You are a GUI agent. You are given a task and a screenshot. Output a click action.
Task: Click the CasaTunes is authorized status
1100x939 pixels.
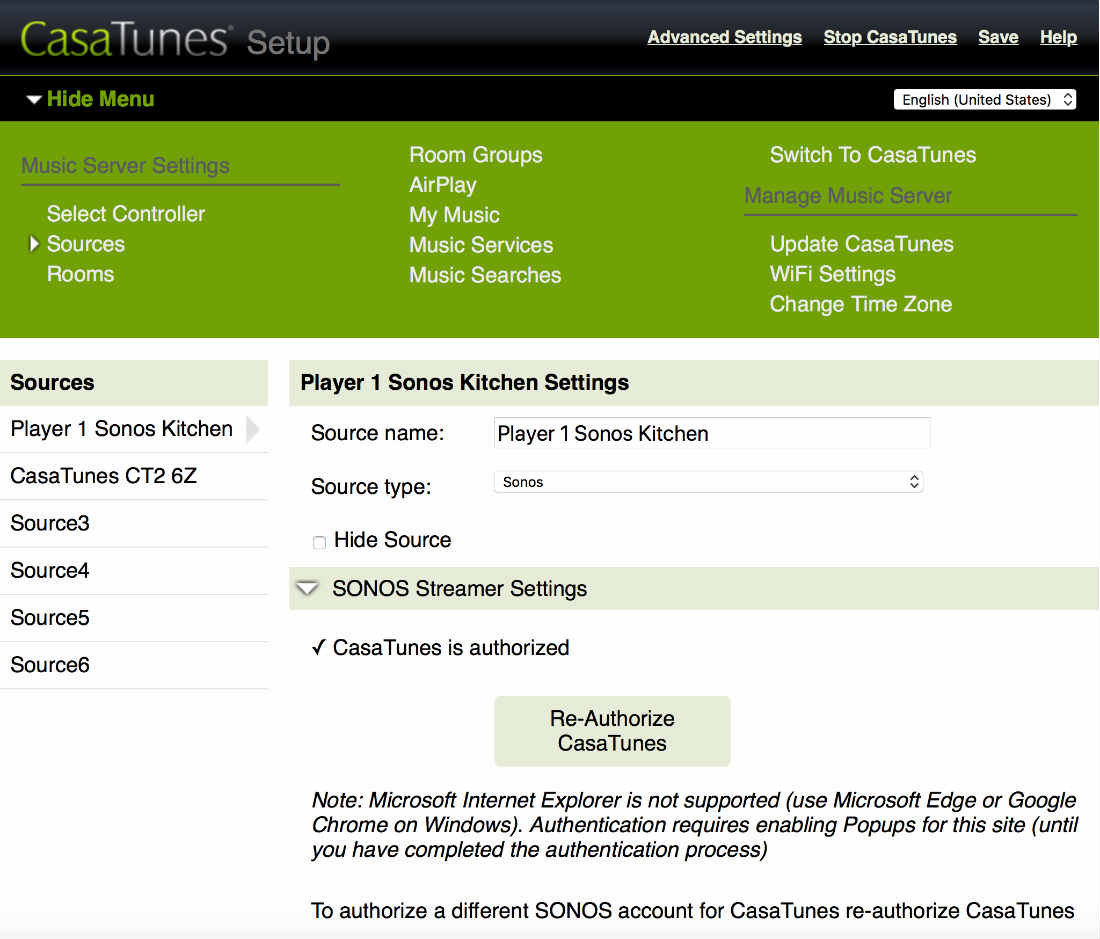[x=441, y=647]
